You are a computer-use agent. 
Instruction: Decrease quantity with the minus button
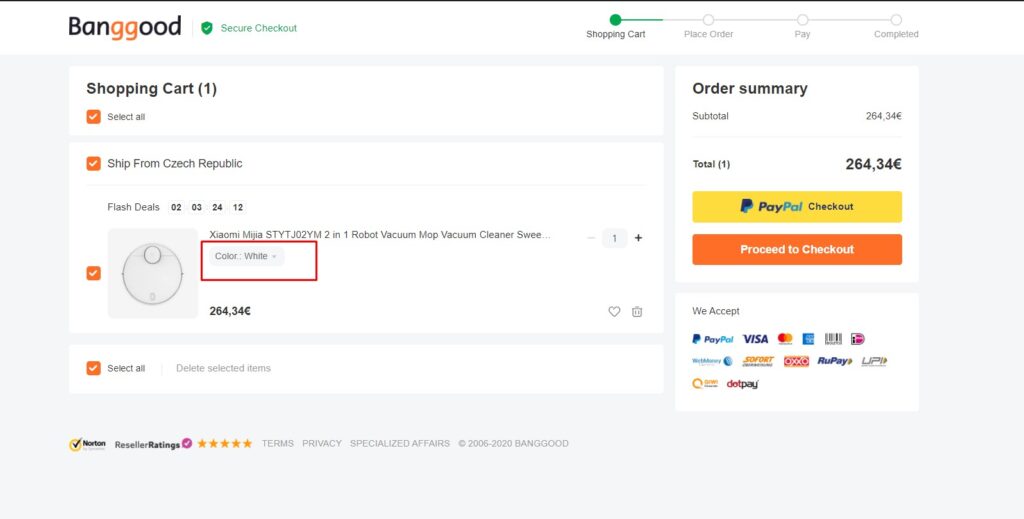point(591,238)
